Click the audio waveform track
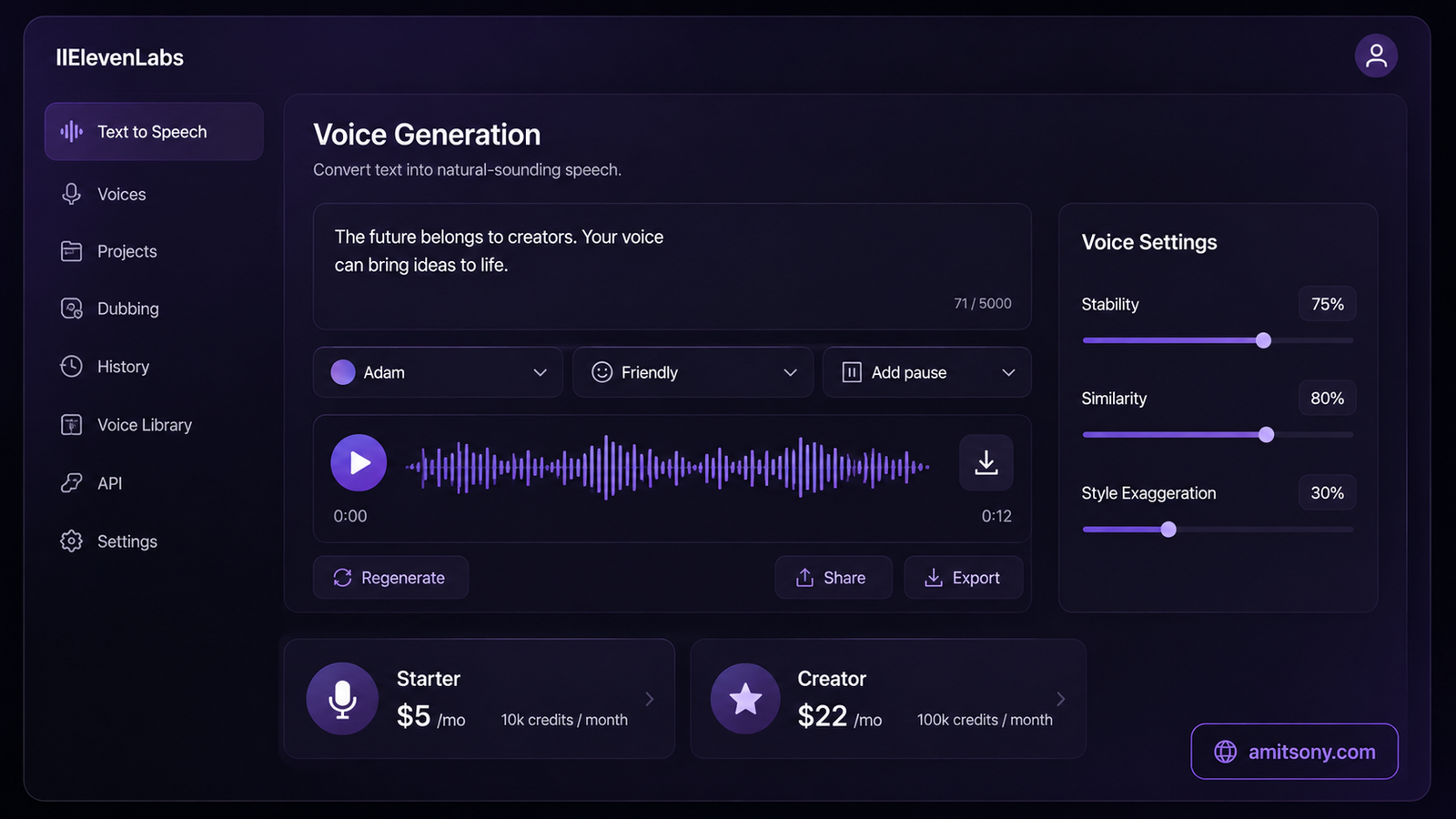 [668, 467]
